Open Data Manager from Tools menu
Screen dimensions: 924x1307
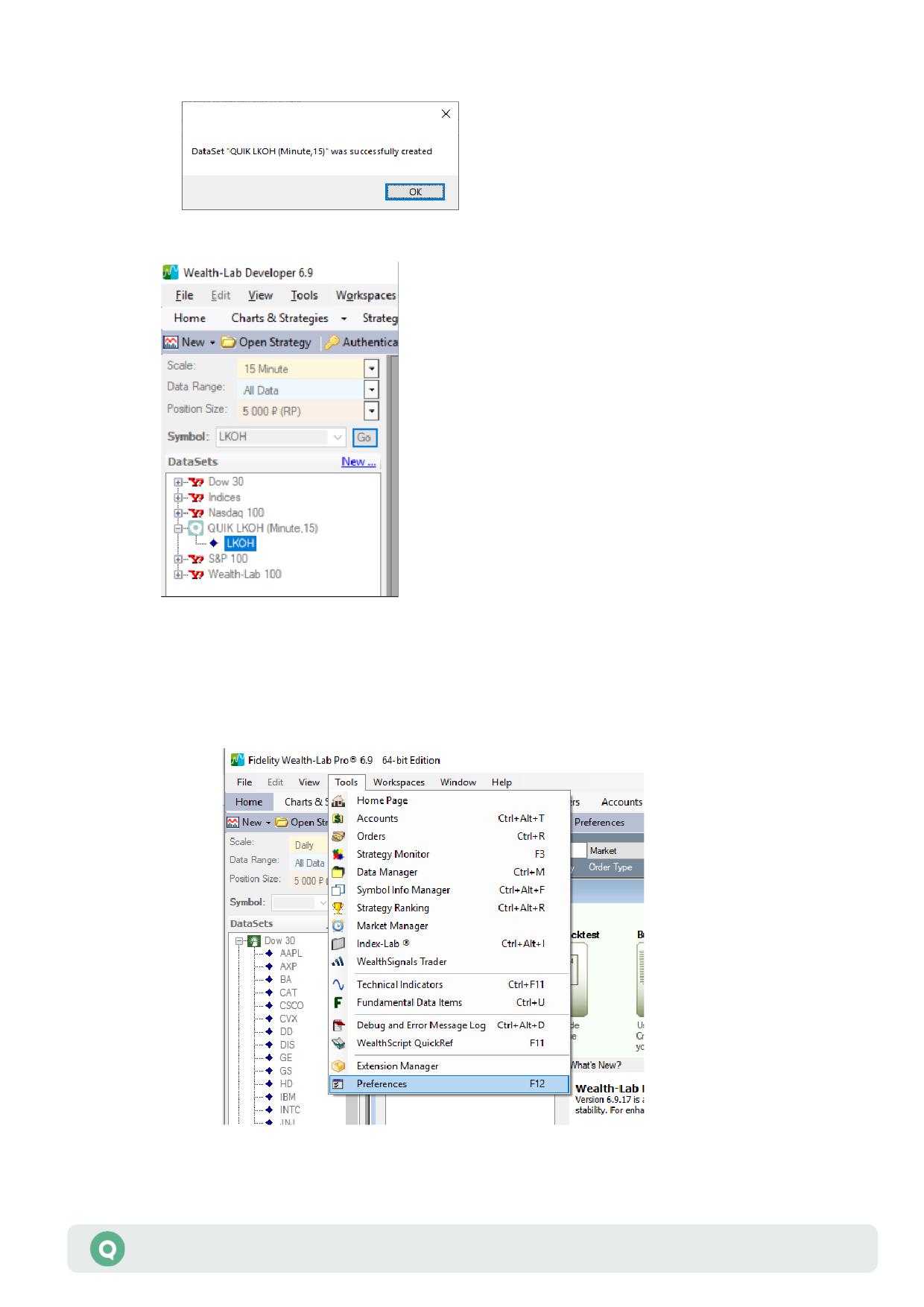[449, 872]
